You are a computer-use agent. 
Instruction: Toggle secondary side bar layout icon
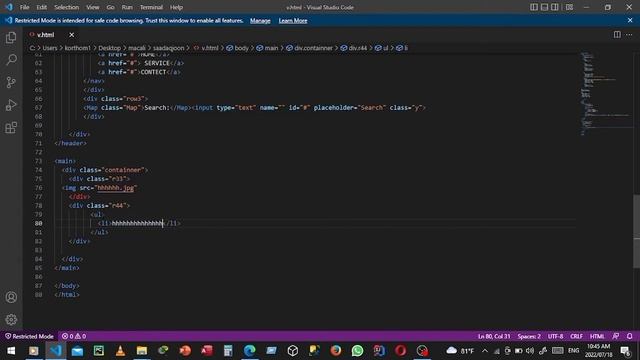[x=555, y=7]
